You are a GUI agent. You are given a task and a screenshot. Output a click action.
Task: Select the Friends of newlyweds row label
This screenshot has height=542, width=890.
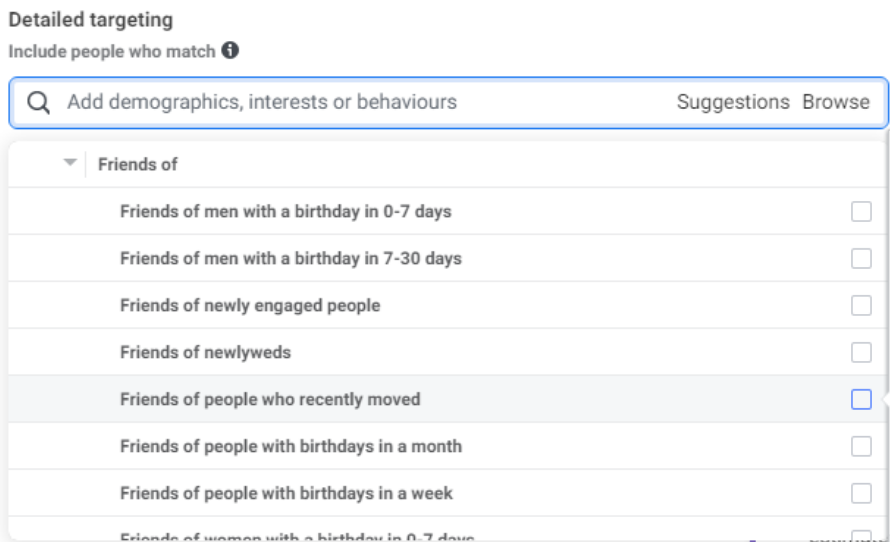[205, 352]
